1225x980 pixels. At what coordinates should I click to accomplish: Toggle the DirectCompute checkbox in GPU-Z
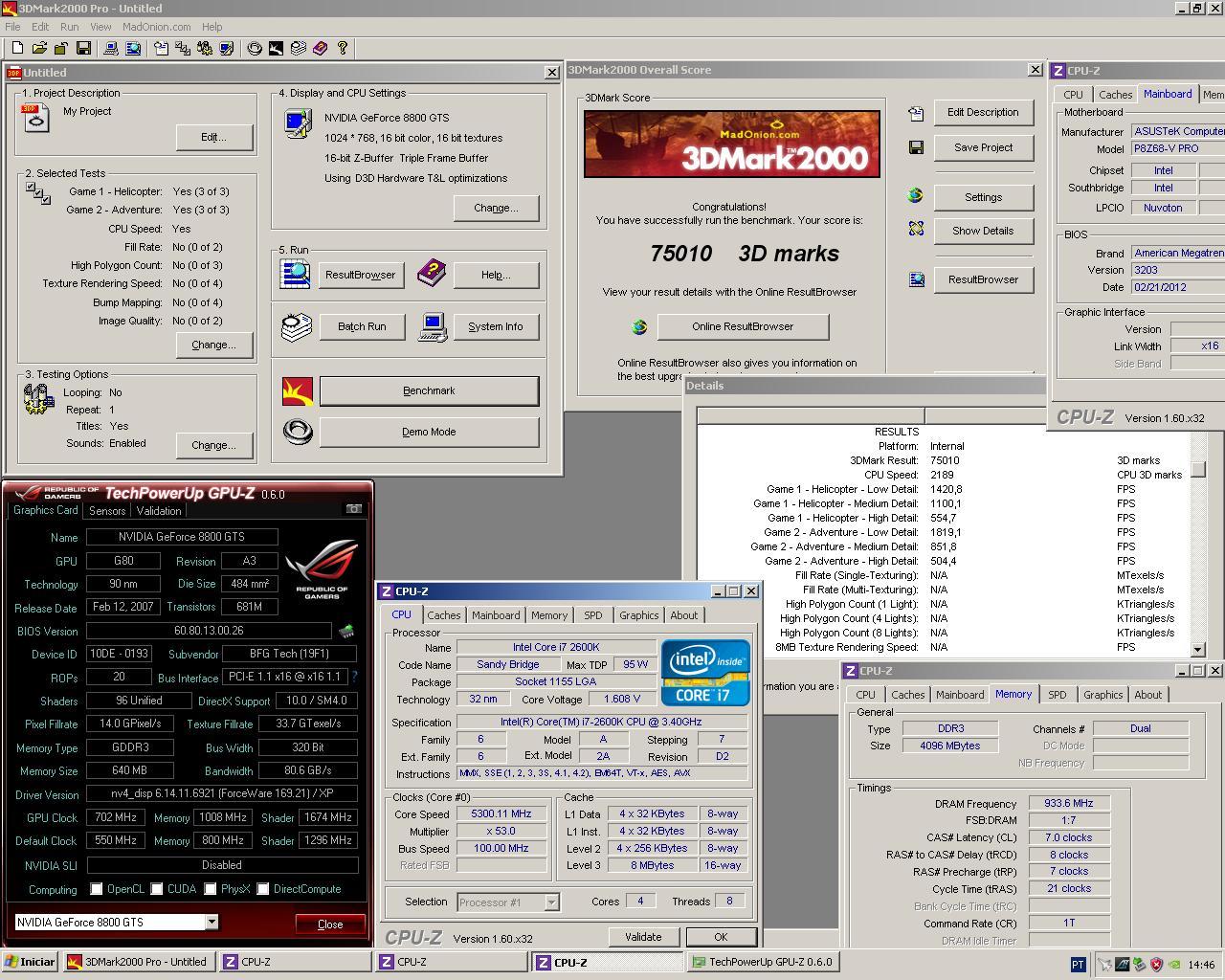(x=263, y=889)
